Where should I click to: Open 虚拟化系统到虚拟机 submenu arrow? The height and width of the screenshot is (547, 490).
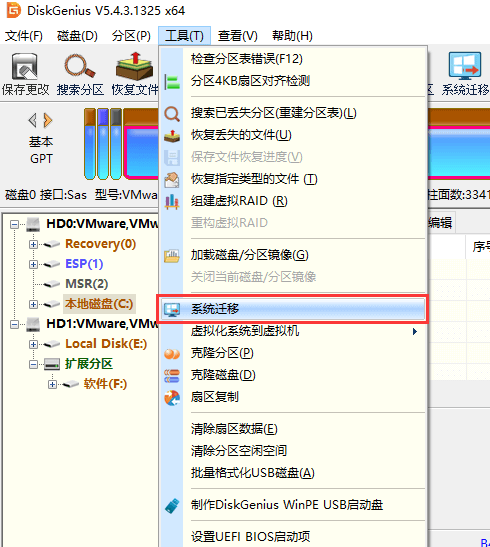[414, 331]
